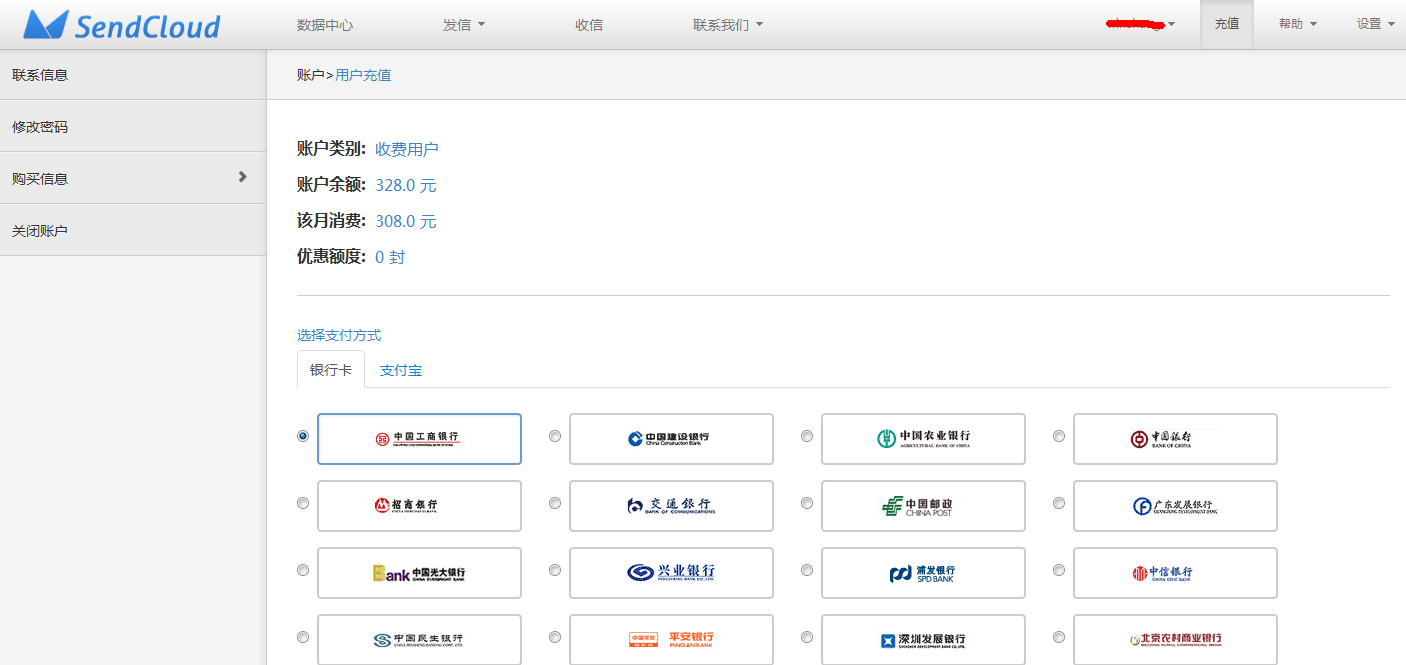Tick the radio button for 广东发展银行
1406x665 pixels.
pyautogui.click(x=1059, y=503)
